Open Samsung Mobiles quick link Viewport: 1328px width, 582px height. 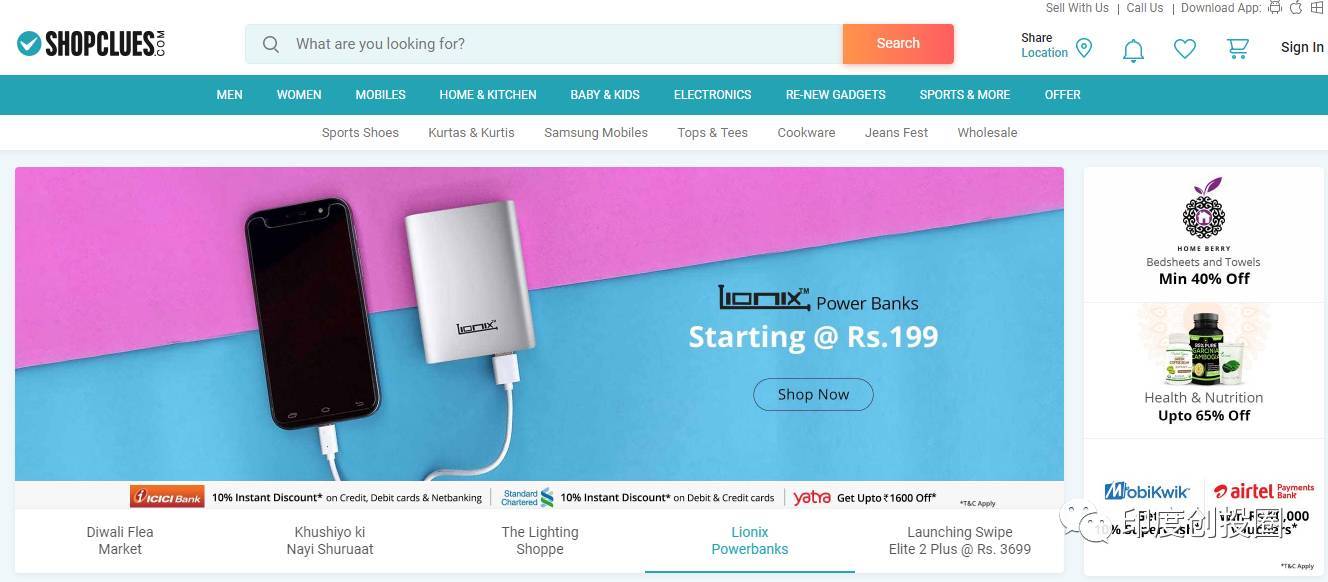click(x=596, y=132)
